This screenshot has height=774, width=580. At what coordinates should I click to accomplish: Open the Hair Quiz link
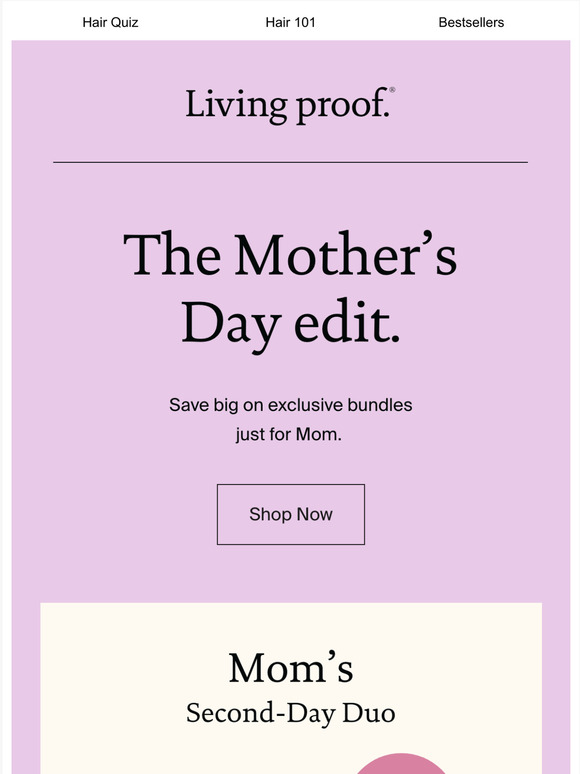[110, 23]
